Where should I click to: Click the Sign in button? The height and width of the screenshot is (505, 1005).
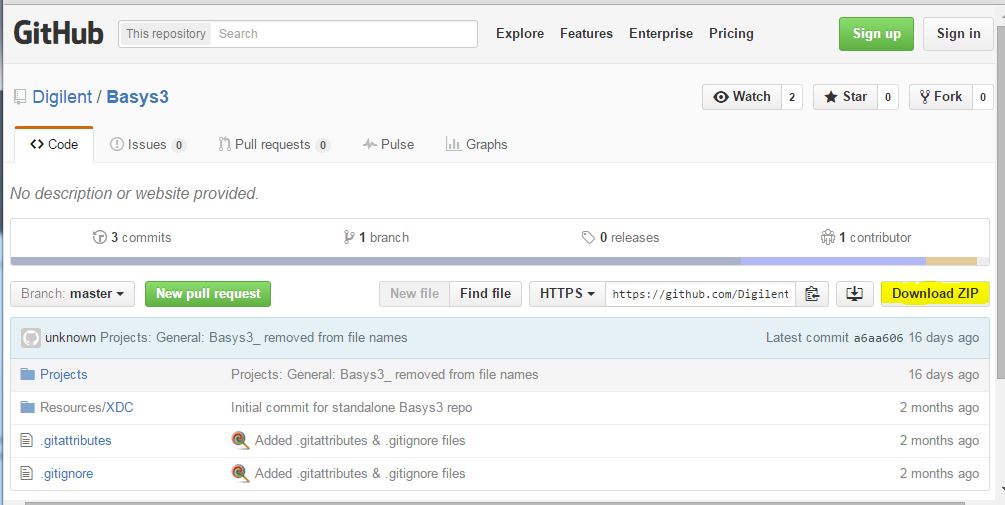(x=958, y=33)
